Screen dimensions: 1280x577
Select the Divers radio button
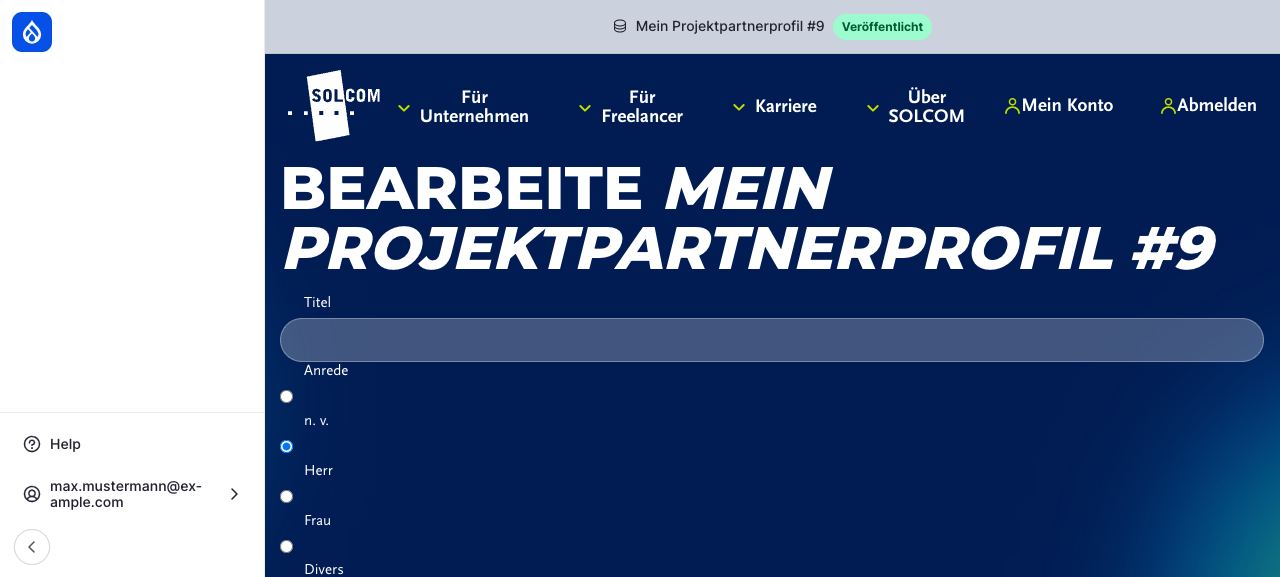pos(287,547)
